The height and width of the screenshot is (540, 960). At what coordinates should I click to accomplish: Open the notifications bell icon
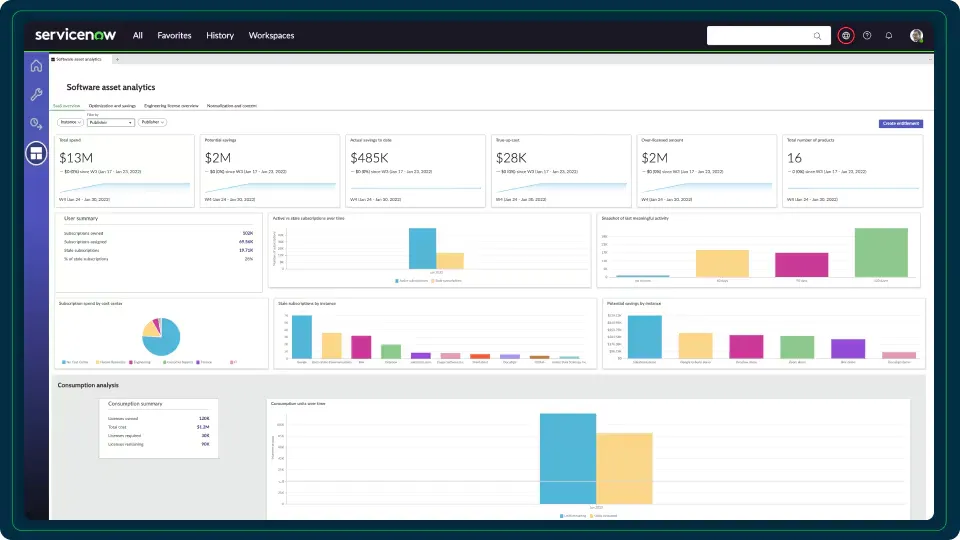coord(888,36)
